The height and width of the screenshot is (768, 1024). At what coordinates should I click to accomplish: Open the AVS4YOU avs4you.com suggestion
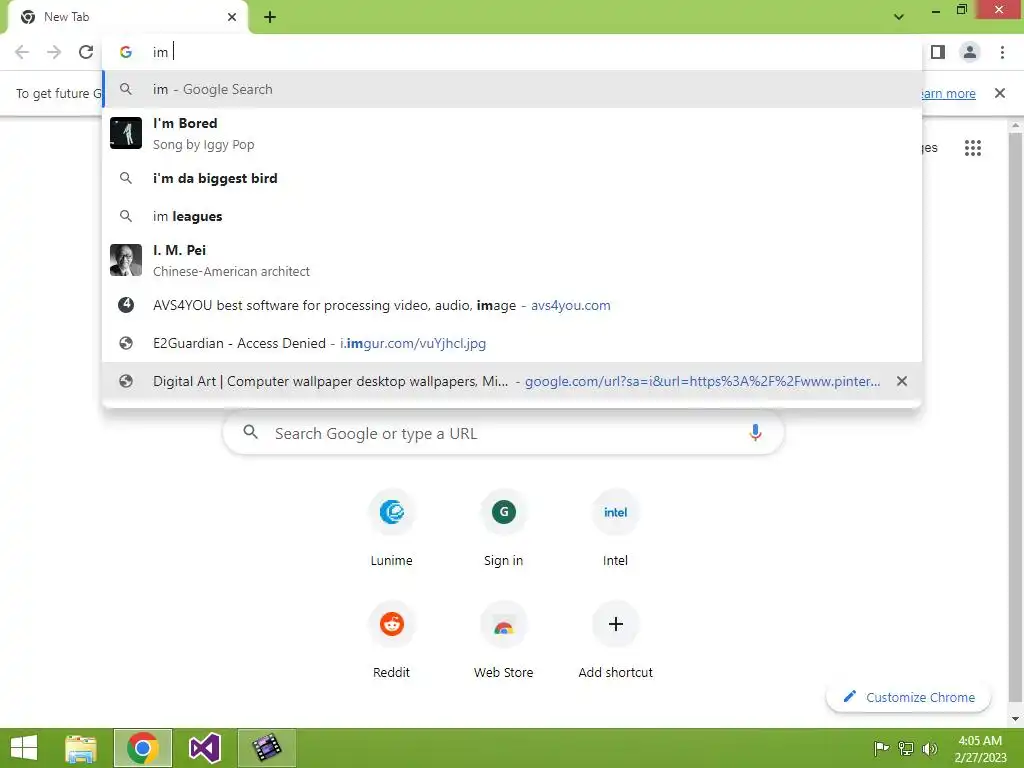(x=512, y=305)
